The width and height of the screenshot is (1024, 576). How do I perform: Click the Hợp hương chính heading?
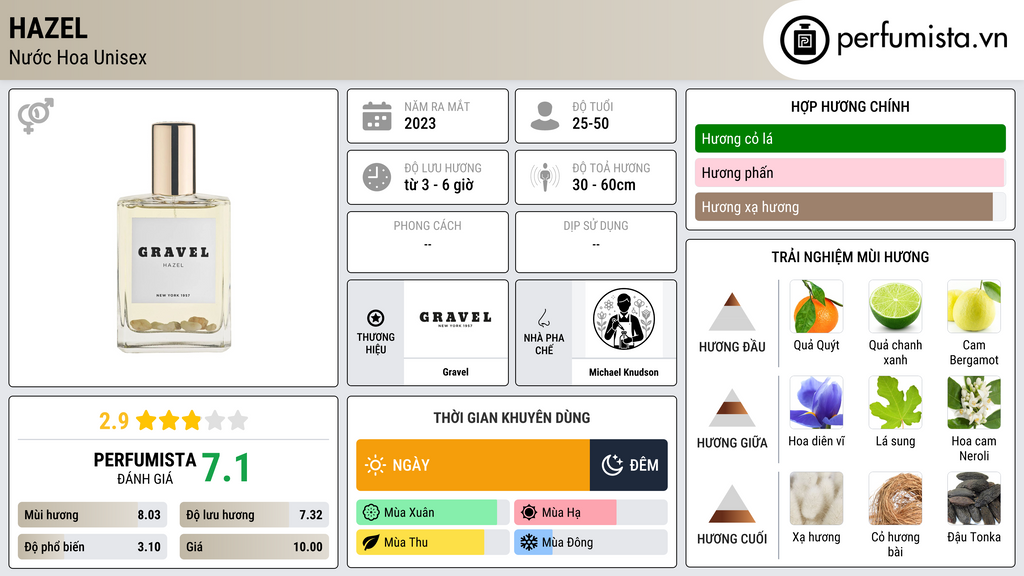click(850, 106)
